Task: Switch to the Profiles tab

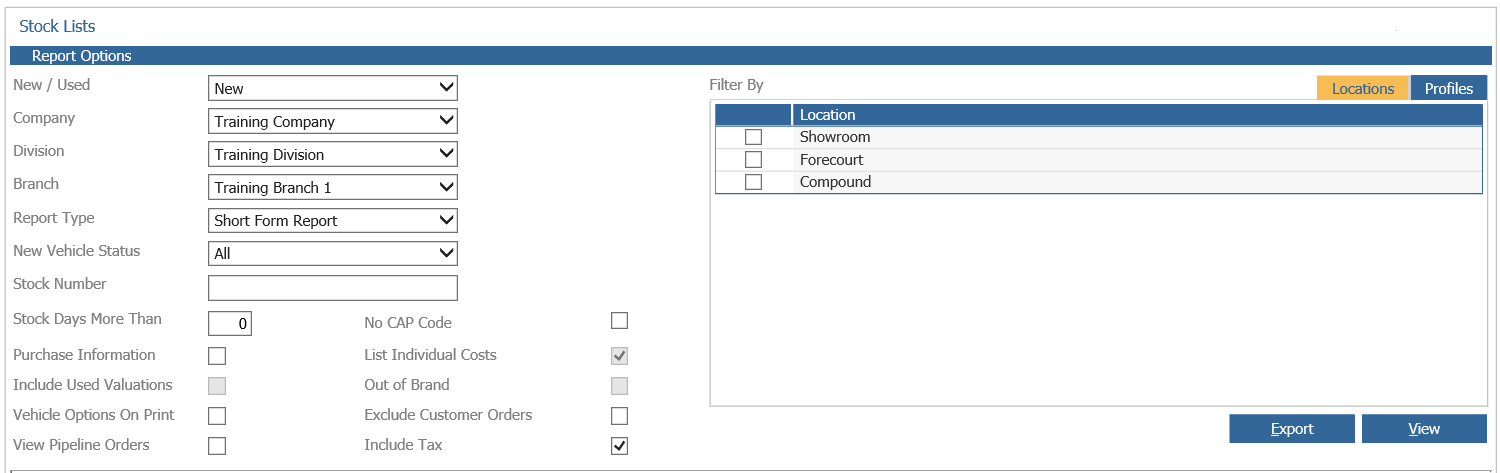Action: 1449,88
